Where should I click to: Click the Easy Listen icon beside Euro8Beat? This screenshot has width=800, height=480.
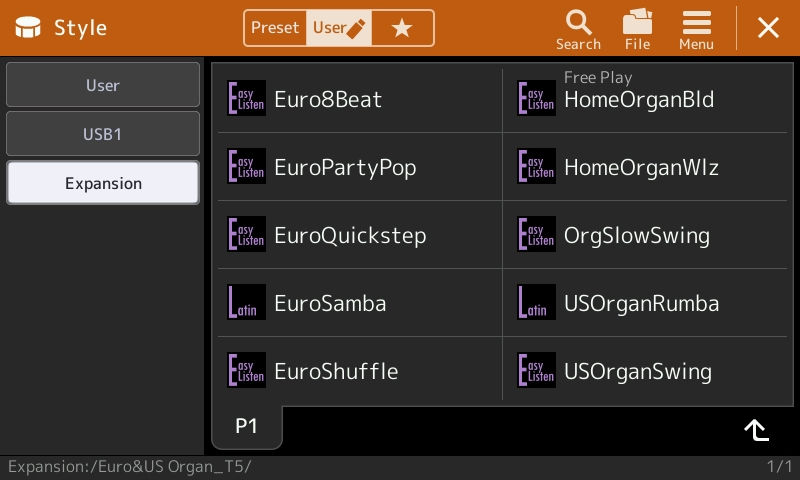tap(246, 98)
